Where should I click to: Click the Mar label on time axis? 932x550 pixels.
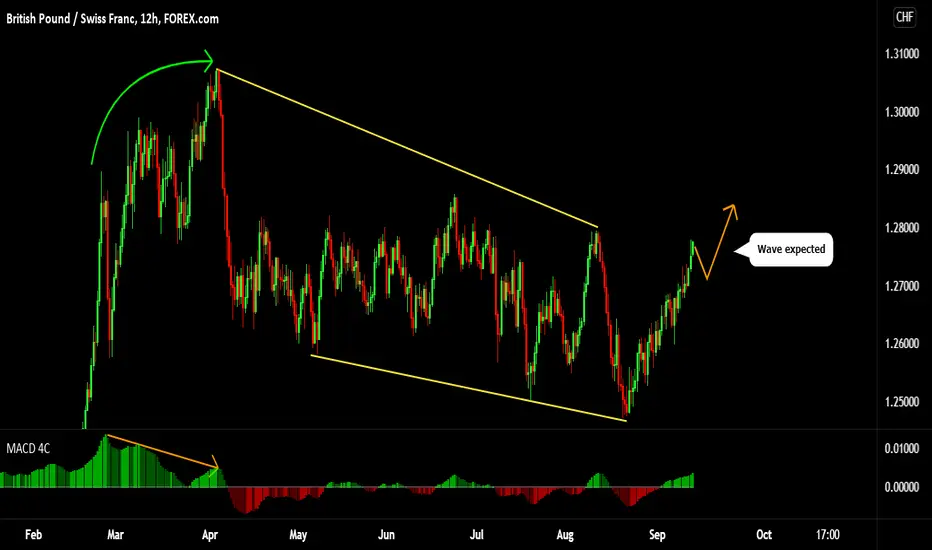click(x=115, y=535)
